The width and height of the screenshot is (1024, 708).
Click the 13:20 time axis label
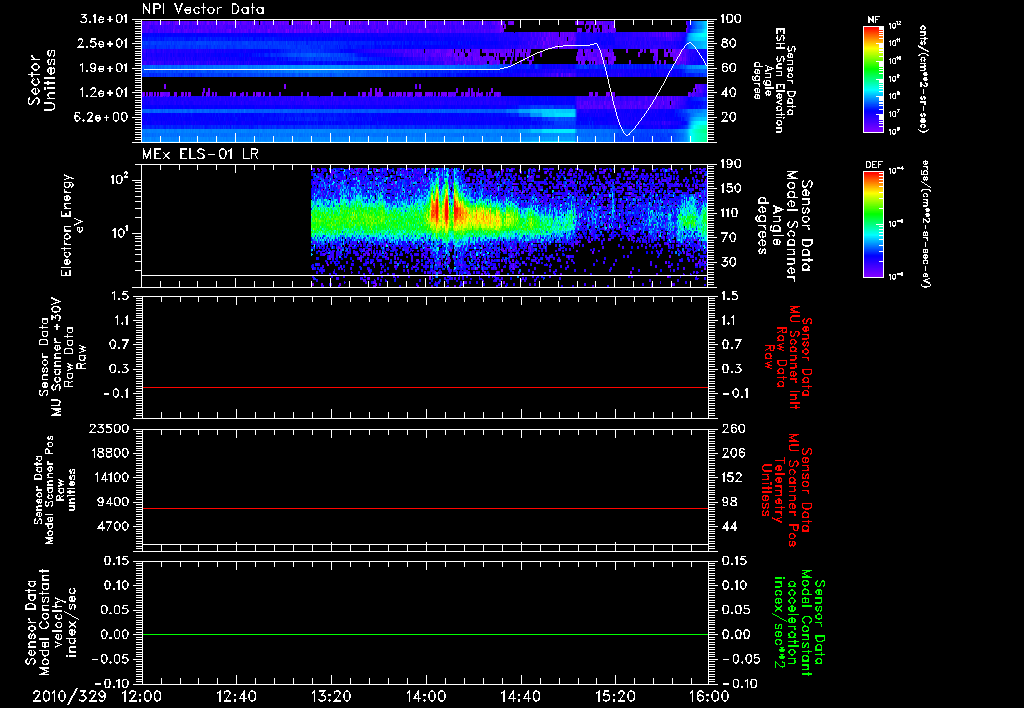click(331, 696)
